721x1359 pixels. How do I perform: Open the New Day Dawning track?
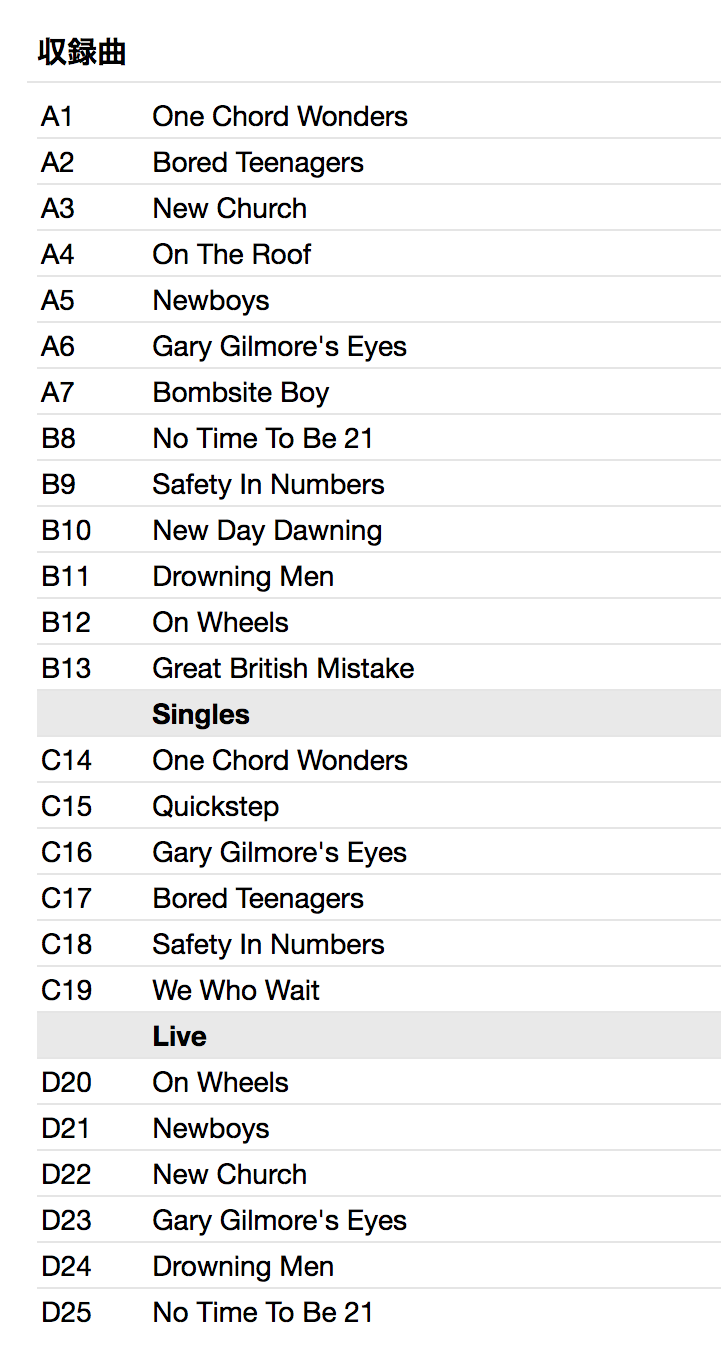pyautogui.click(x=267, y=531)
